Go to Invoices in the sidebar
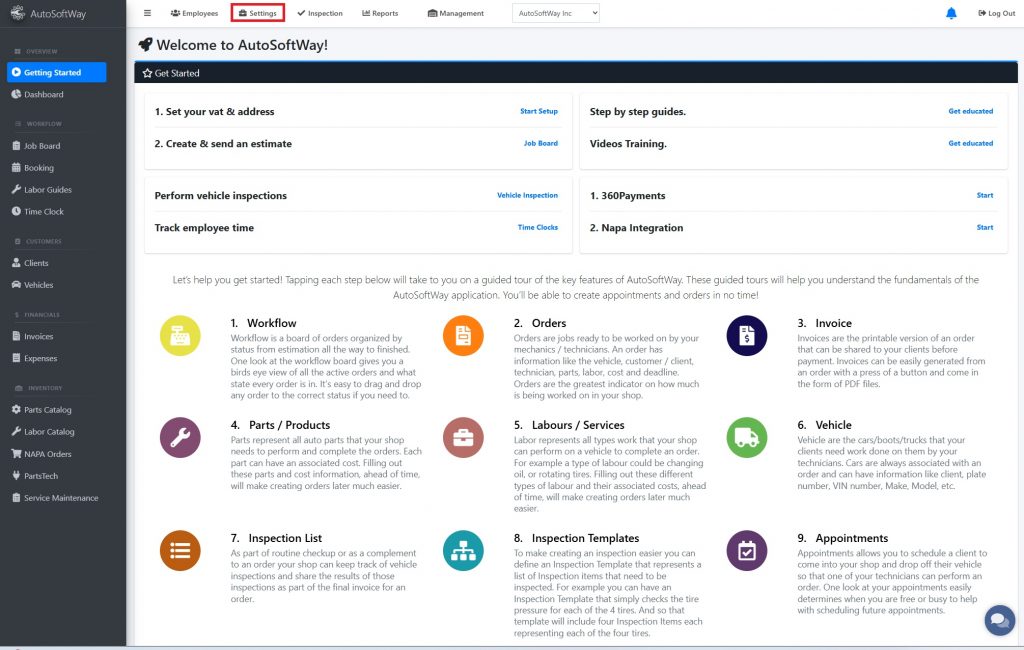 (x=39, y=337)
